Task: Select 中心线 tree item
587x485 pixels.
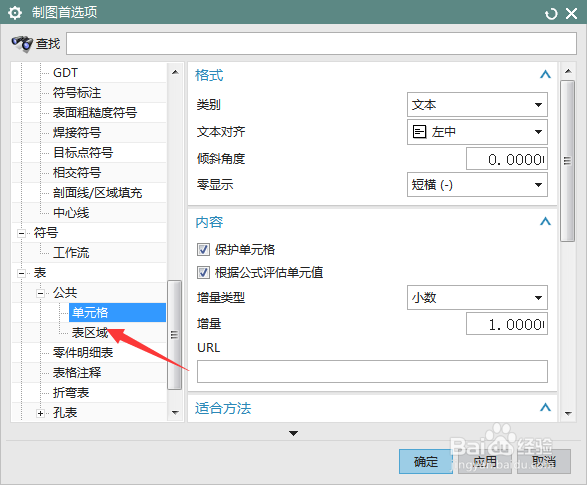Action: pos(71,213)
